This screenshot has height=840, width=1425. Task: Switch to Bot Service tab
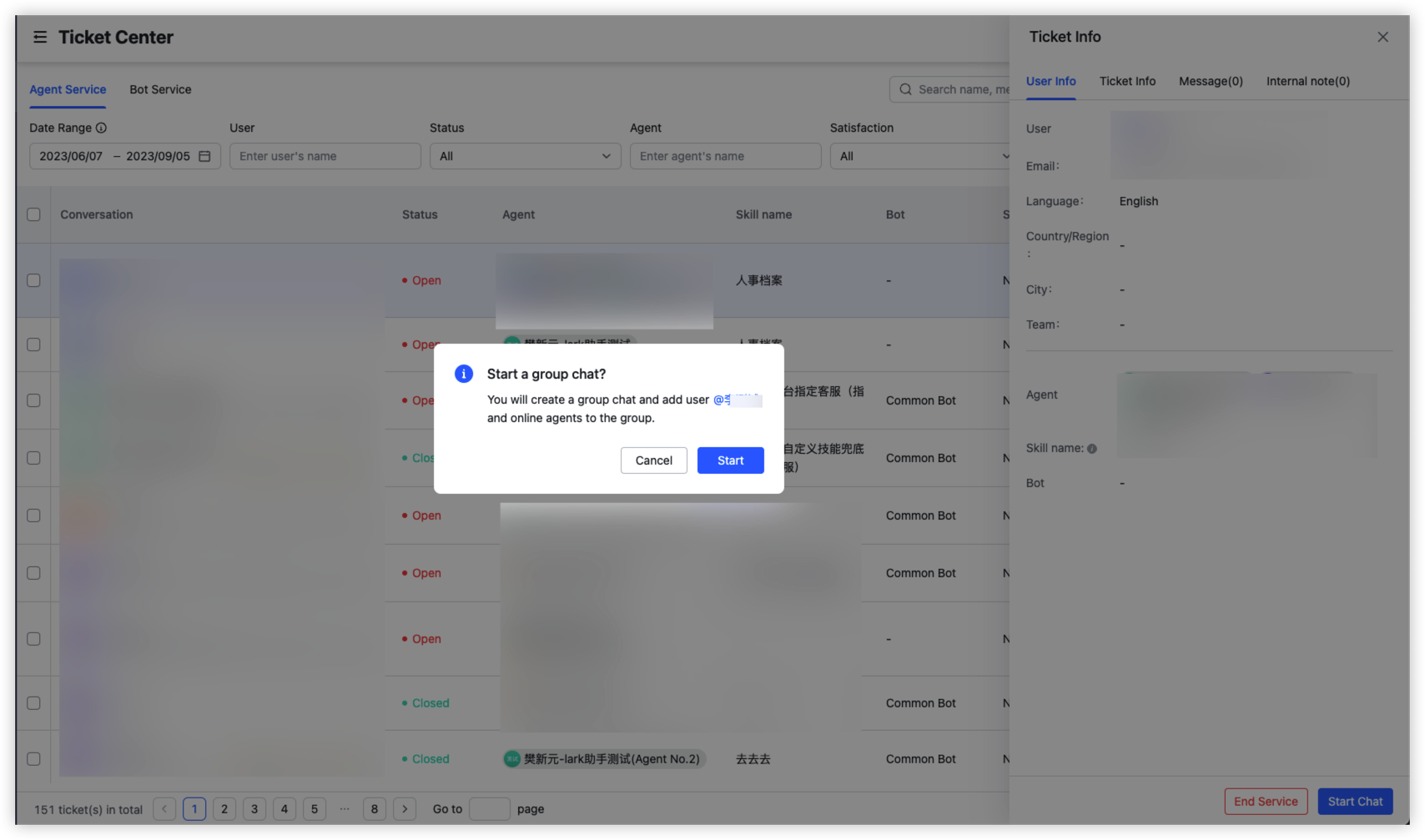coord(160,89)
